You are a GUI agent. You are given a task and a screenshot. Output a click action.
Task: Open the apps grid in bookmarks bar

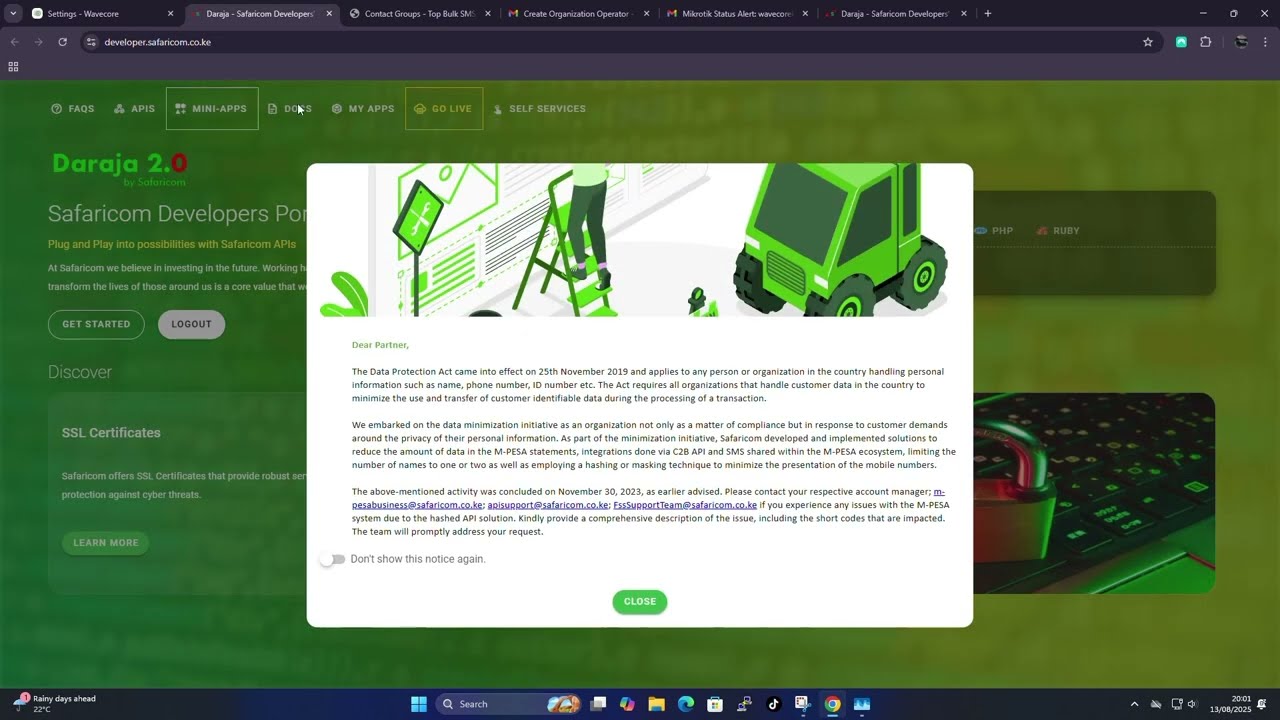coord(13,67)
